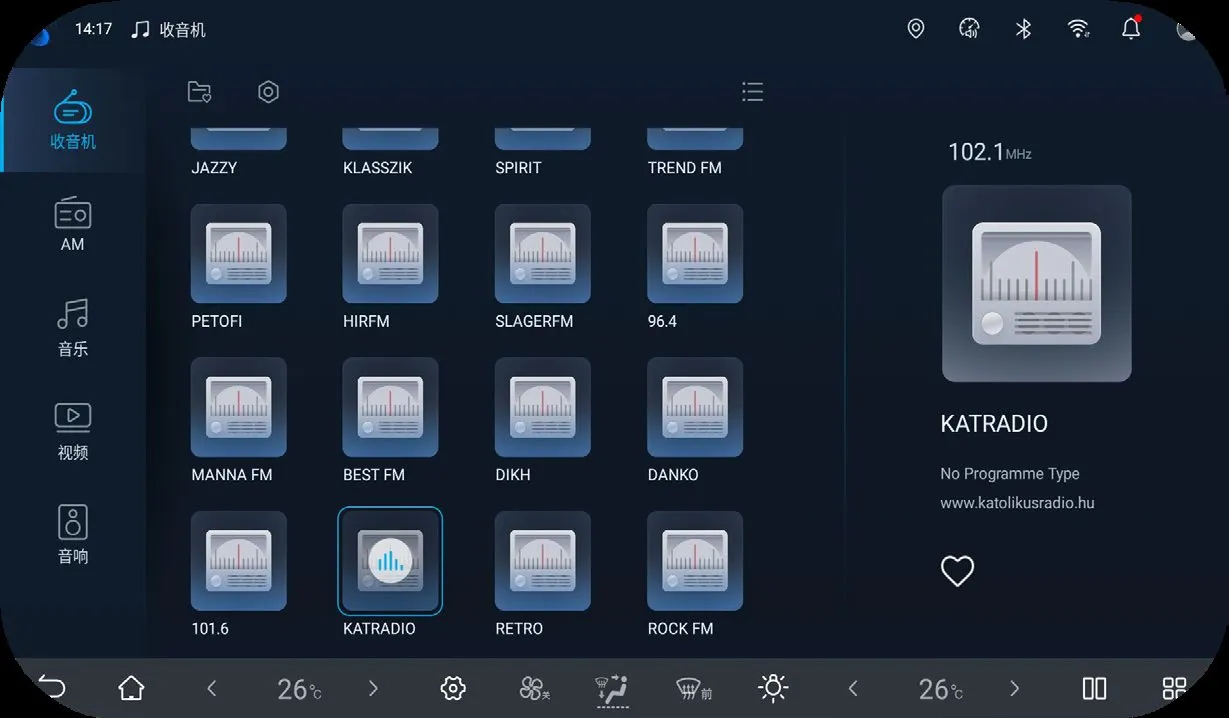Tune to DANKO station
This screenshot has height=718, width=1229.
click(x=695, y=407)
